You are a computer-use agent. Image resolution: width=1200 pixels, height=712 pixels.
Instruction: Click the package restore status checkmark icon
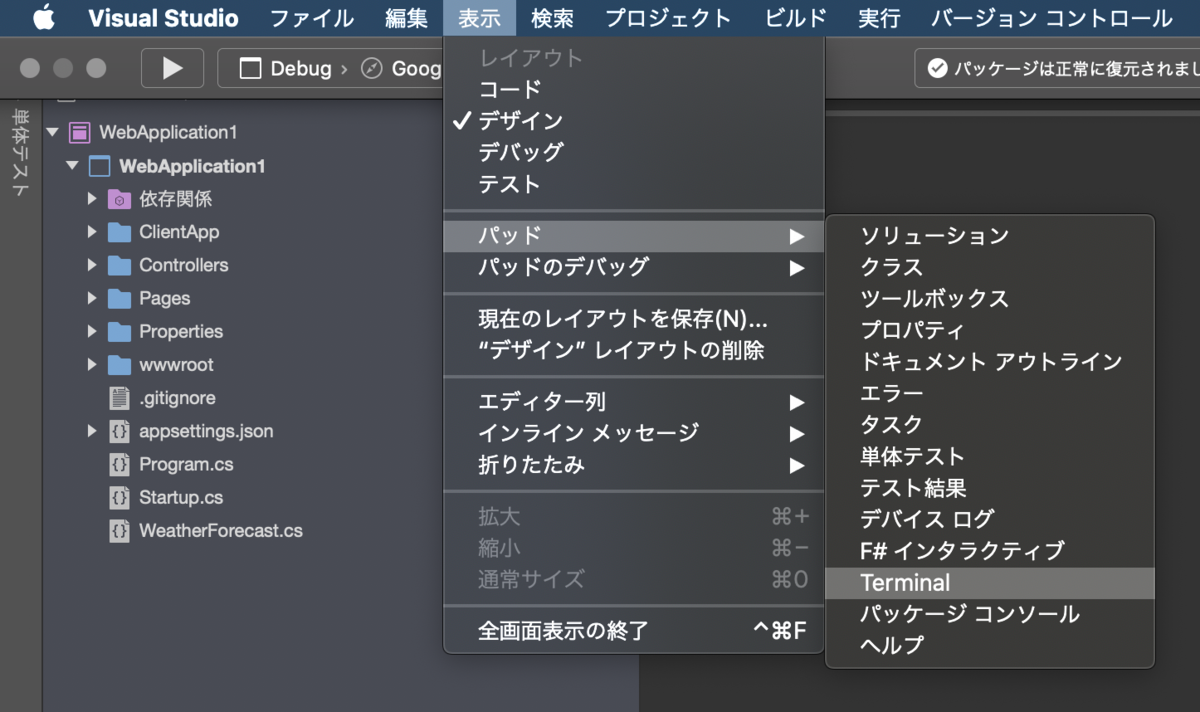pos(937,68)
